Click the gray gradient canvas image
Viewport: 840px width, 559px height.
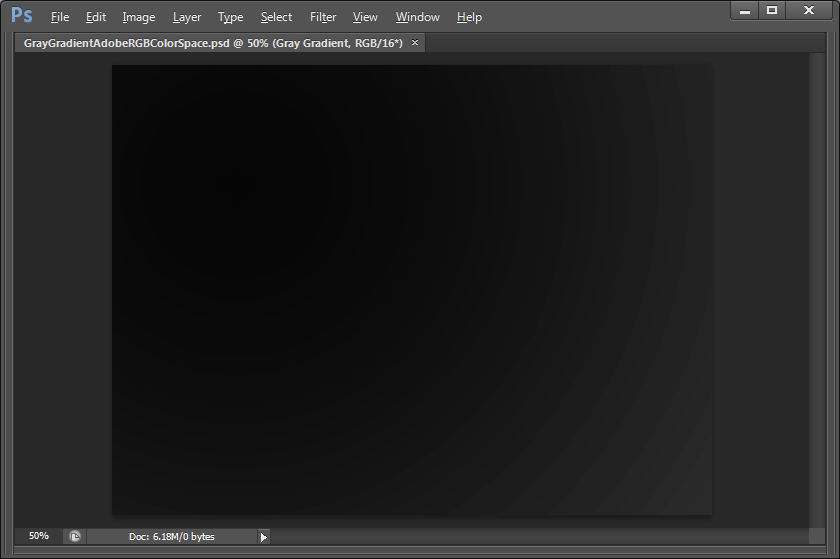pos(412,290)
